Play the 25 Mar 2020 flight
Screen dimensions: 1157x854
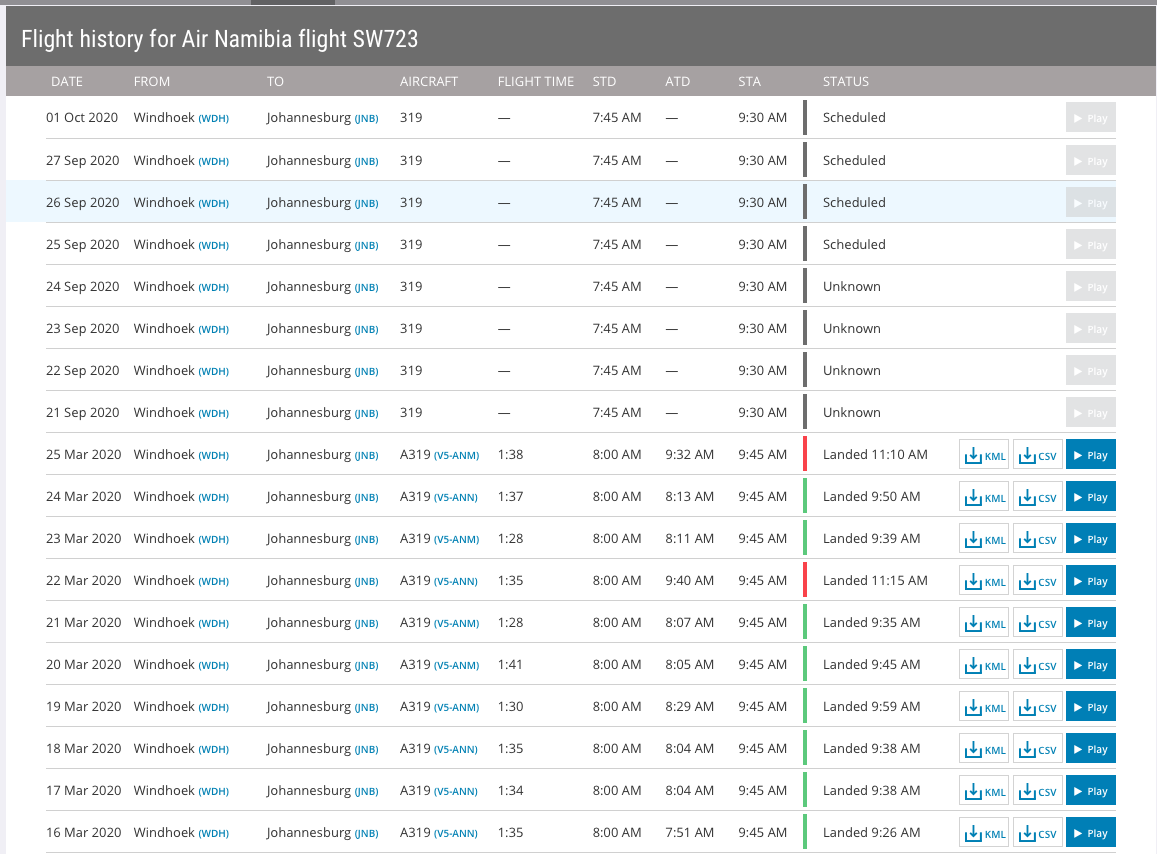pyautogui.click(x=1091, y=455)
